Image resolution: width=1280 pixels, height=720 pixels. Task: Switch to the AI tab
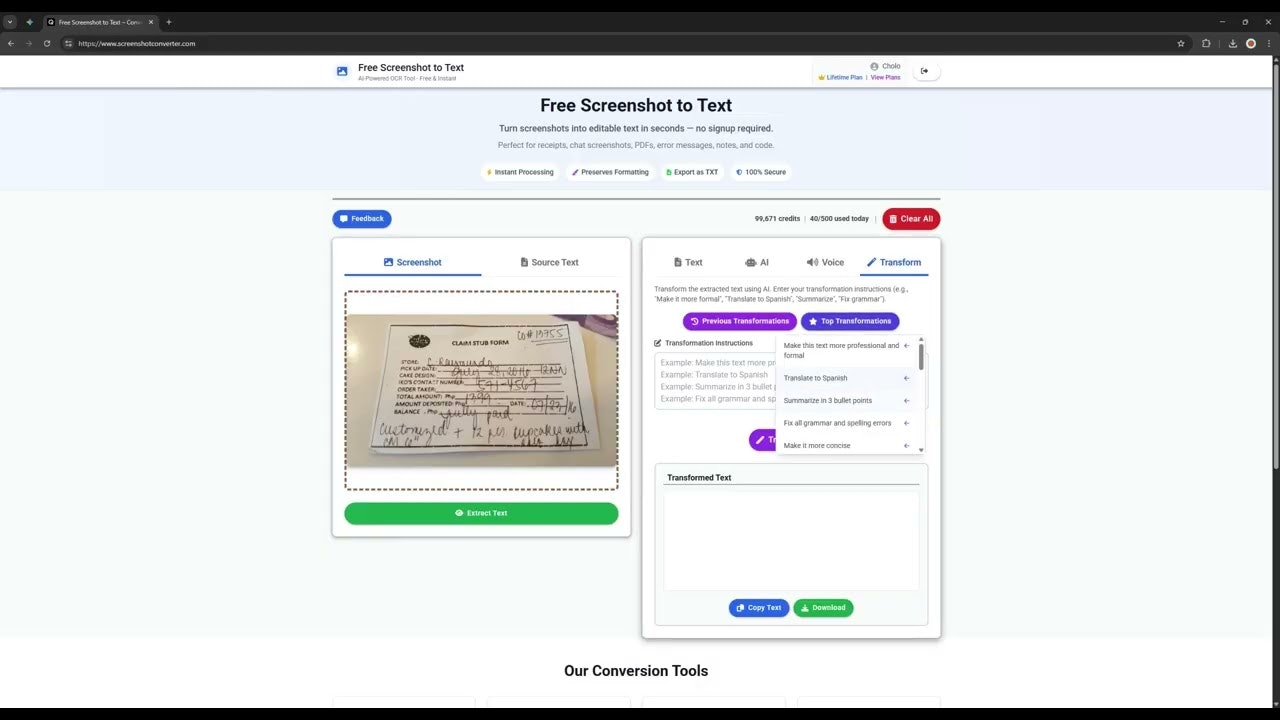coord(757,262)
